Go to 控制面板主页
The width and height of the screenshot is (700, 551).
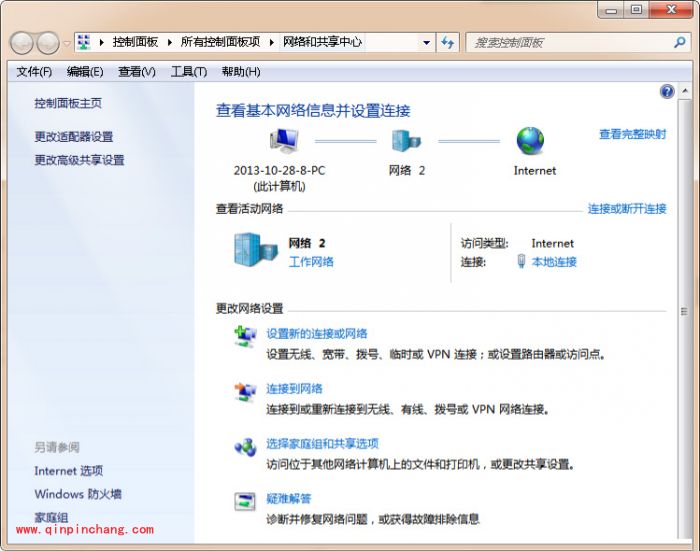click(x=68, y=103)
